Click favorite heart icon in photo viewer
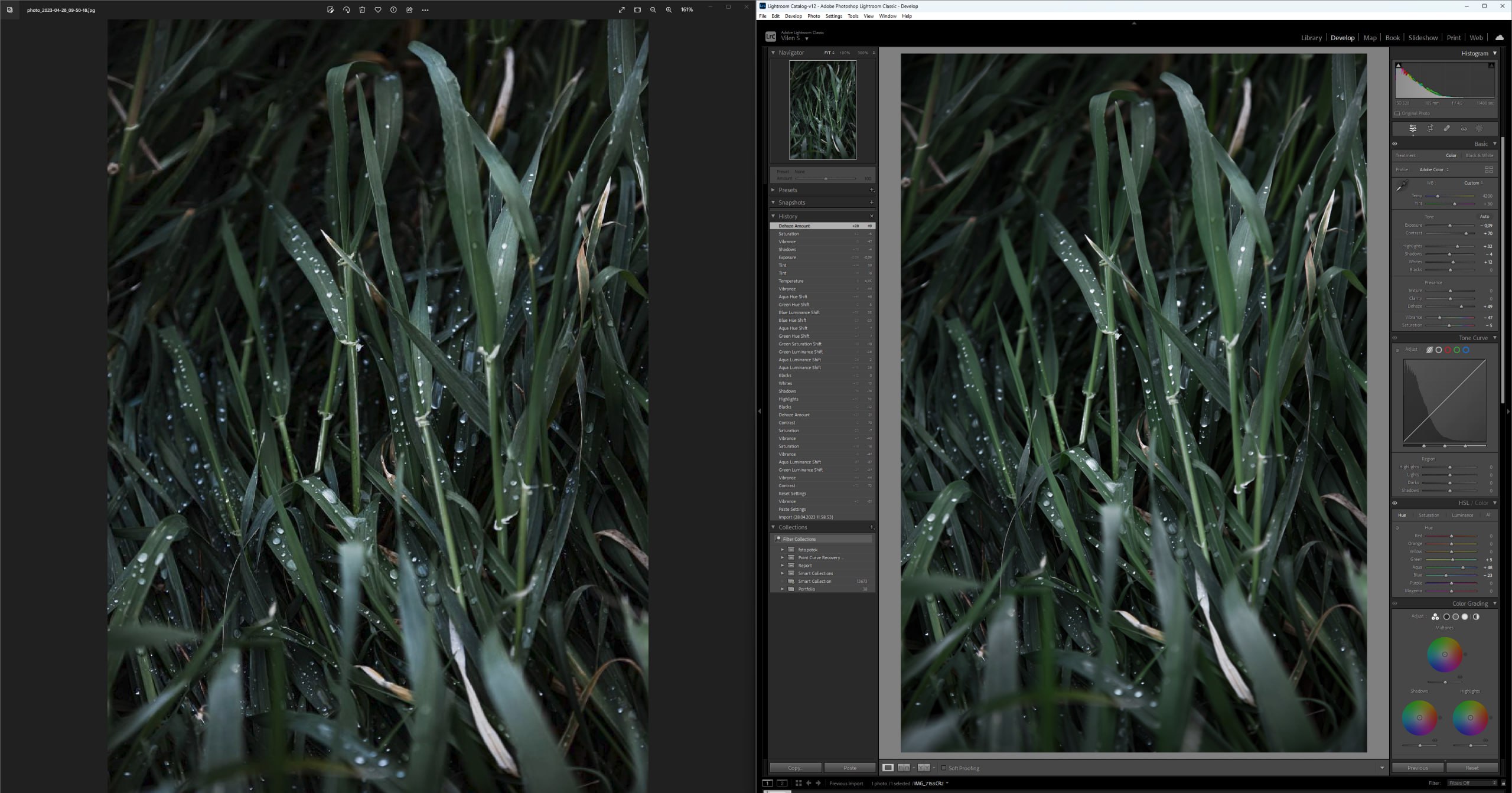Screen dimensions: 1512x793 378,10
